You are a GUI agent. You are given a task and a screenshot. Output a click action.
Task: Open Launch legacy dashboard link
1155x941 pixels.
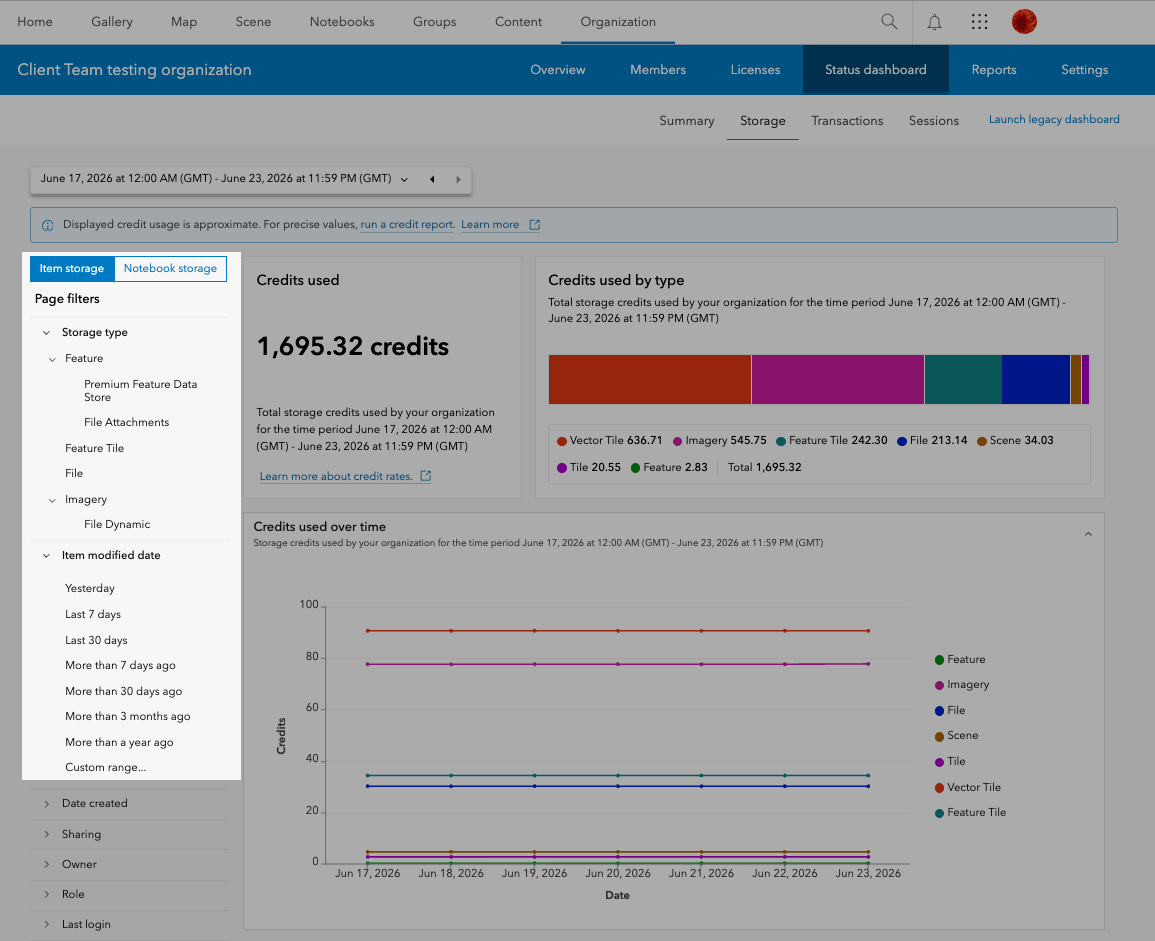click(x=1054, y=119)
